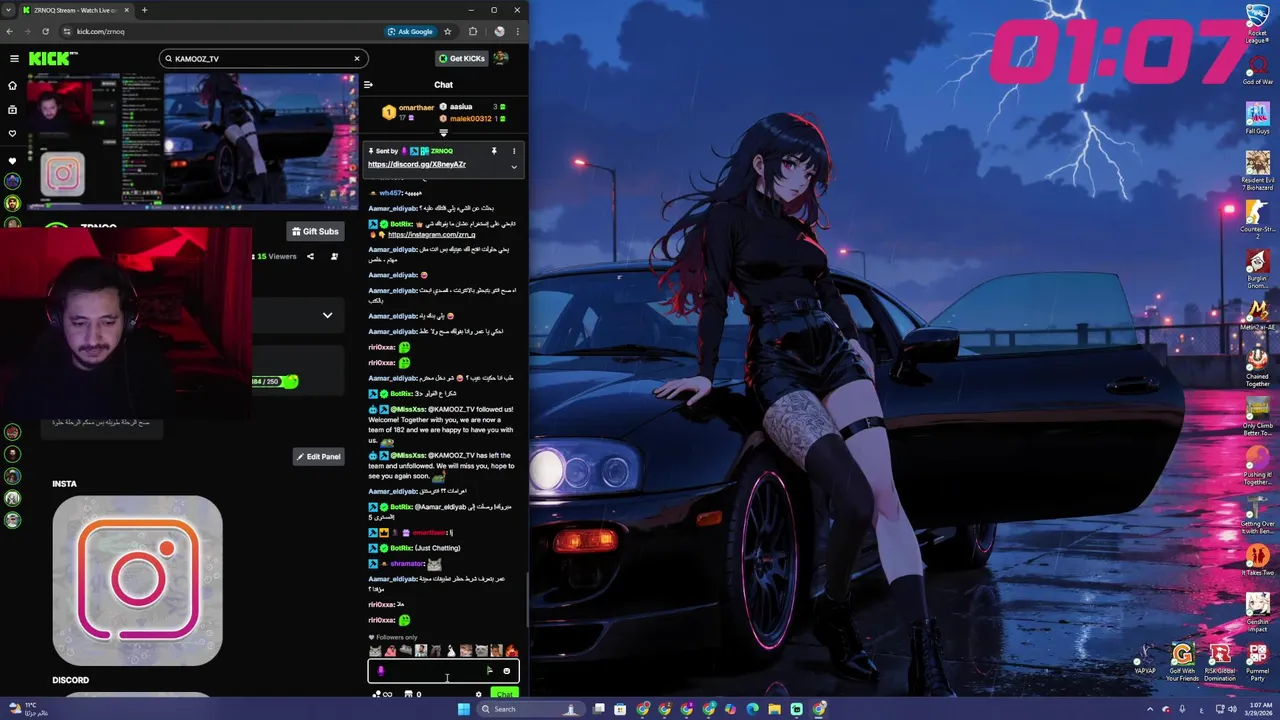
Task: Click Ask Google in the address bar
Action: [410, 31]
